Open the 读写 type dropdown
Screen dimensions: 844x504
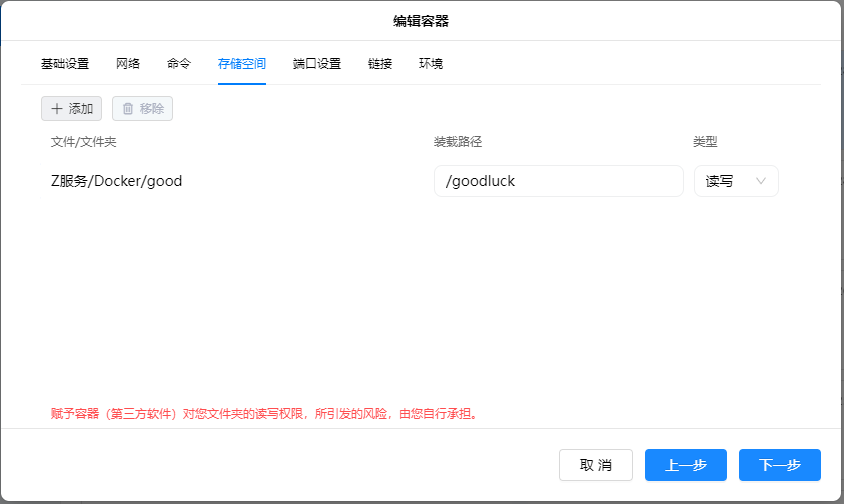coord(736,181)
